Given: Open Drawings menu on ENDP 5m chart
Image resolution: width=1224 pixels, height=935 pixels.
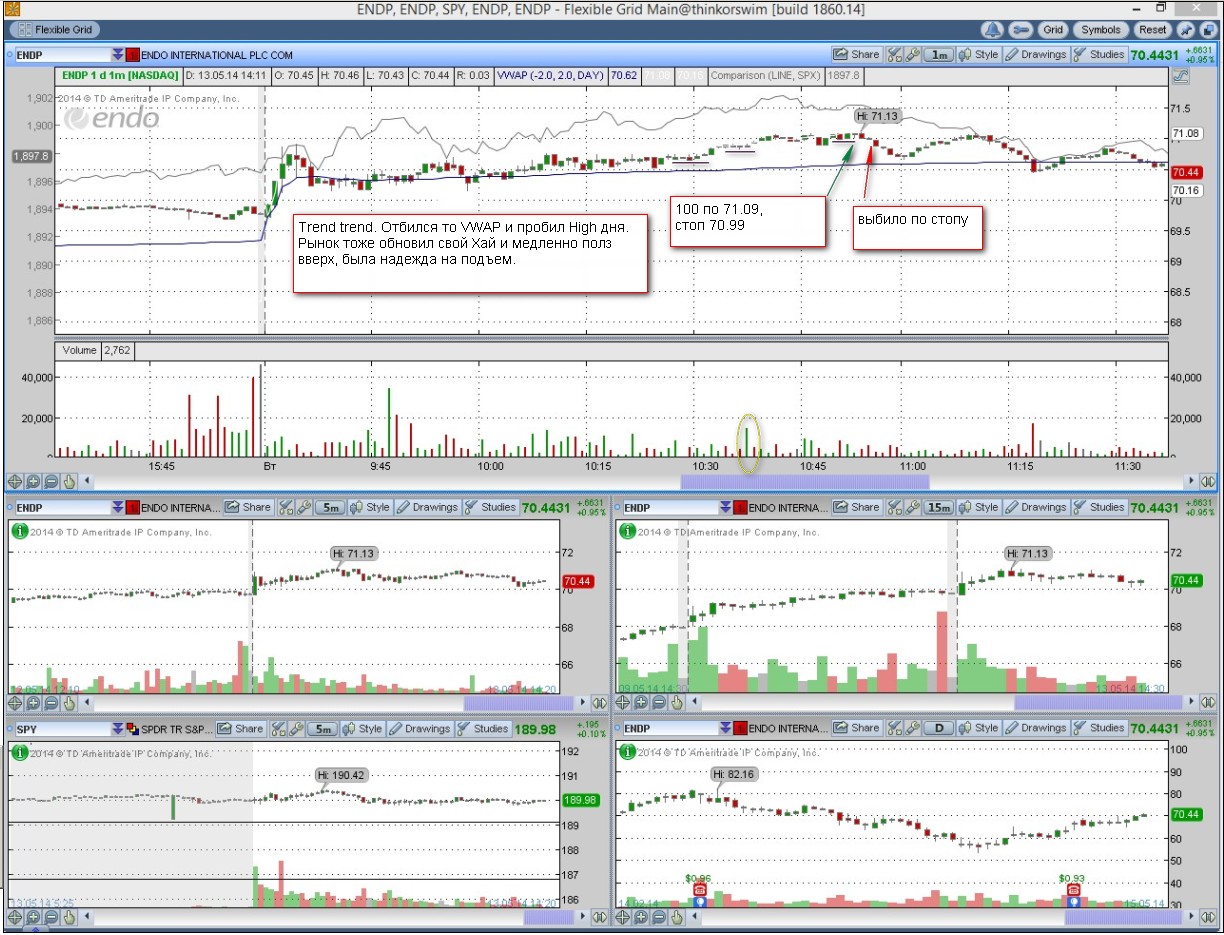Looking at the screenshot, I should click(x=427, y=507).
